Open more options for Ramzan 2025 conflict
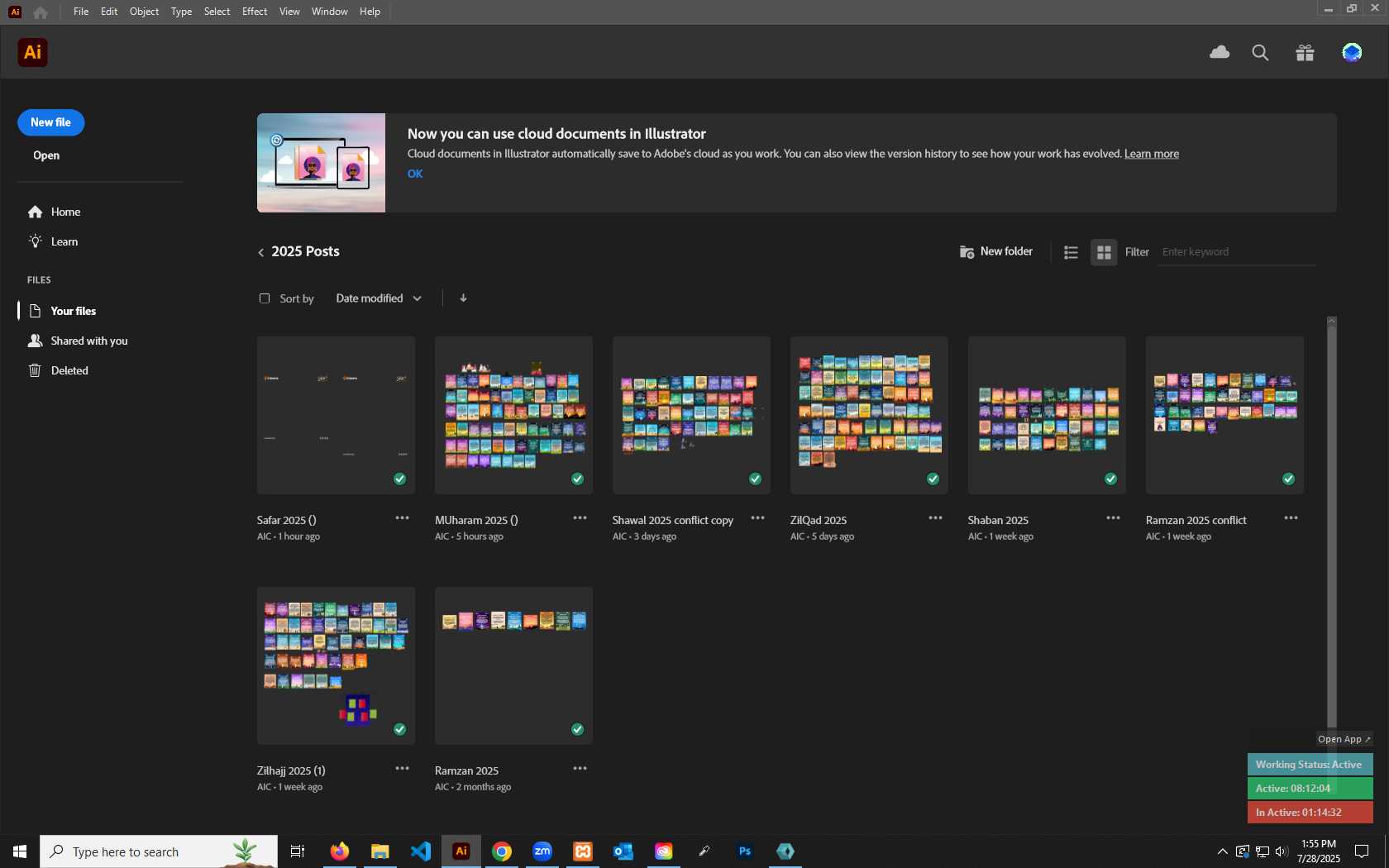1389x868 pixels. click(x=1291, y=518)
